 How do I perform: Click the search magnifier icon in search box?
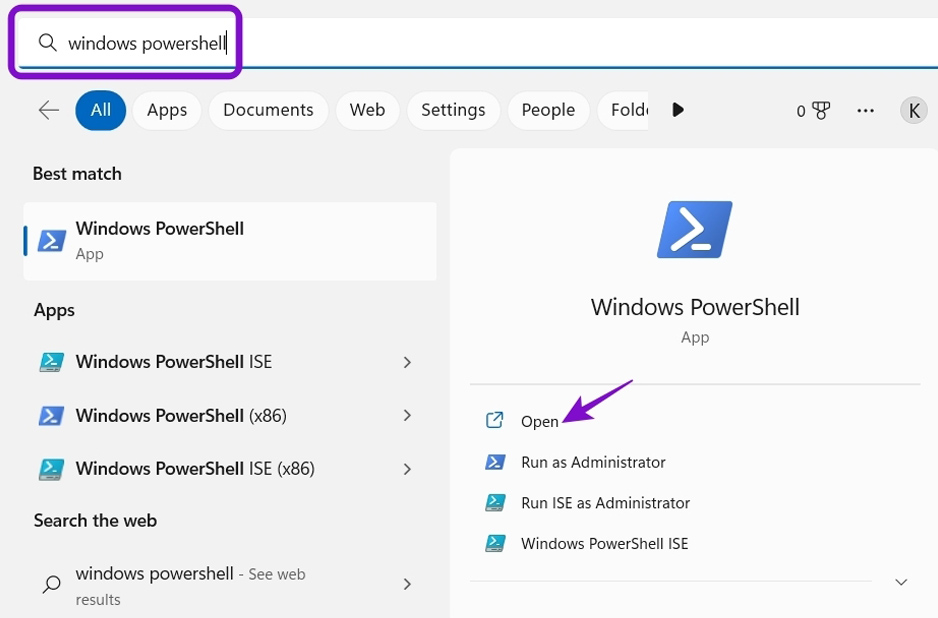tap(47, 43)
